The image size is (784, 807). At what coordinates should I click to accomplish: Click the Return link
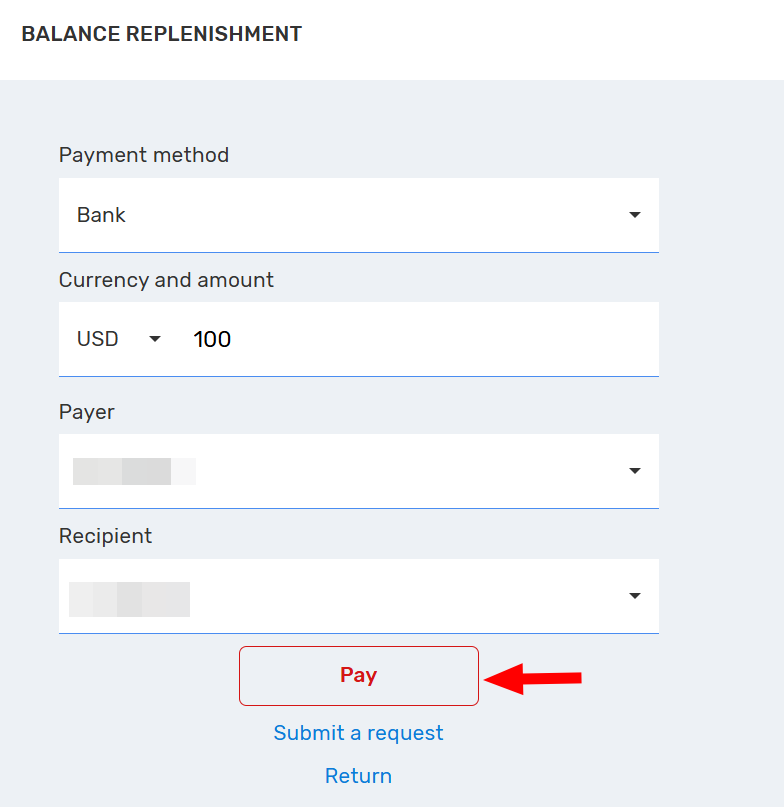(x=358, y=776)
